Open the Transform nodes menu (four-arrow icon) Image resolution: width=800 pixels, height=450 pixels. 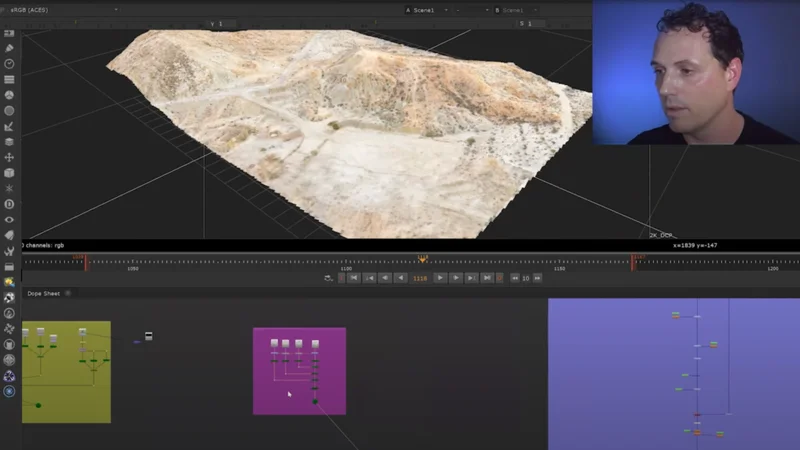tap(9, 157)
